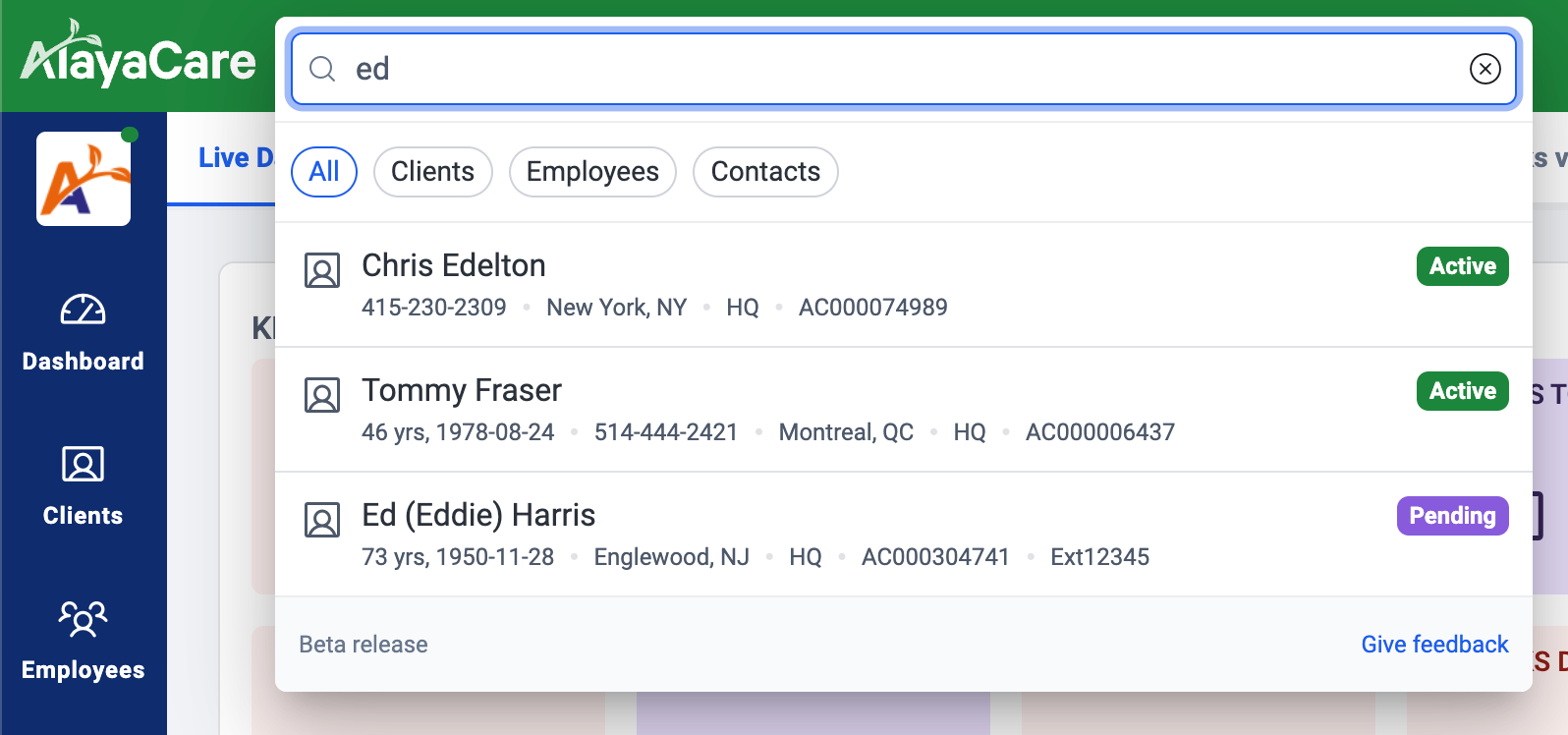Filter results by Employees chip
This screenshot has height=735, width=1568.
[592, 172]
